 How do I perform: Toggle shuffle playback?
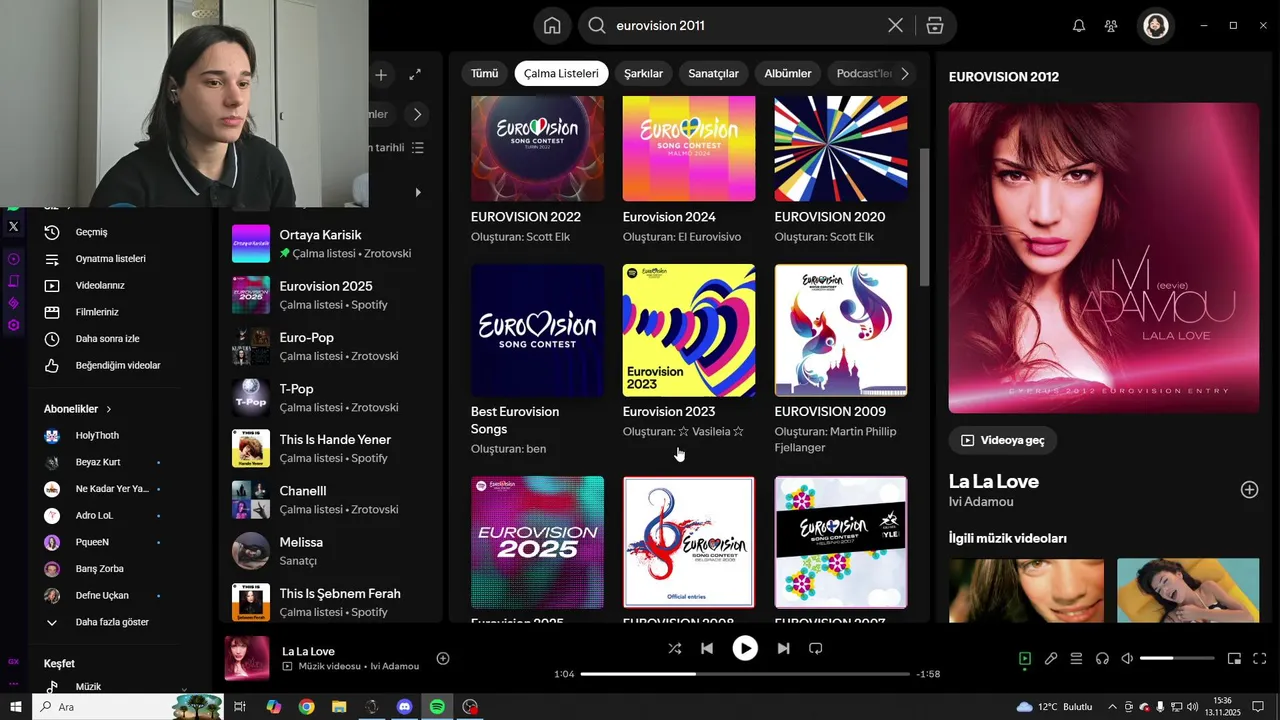click(675, 648)
